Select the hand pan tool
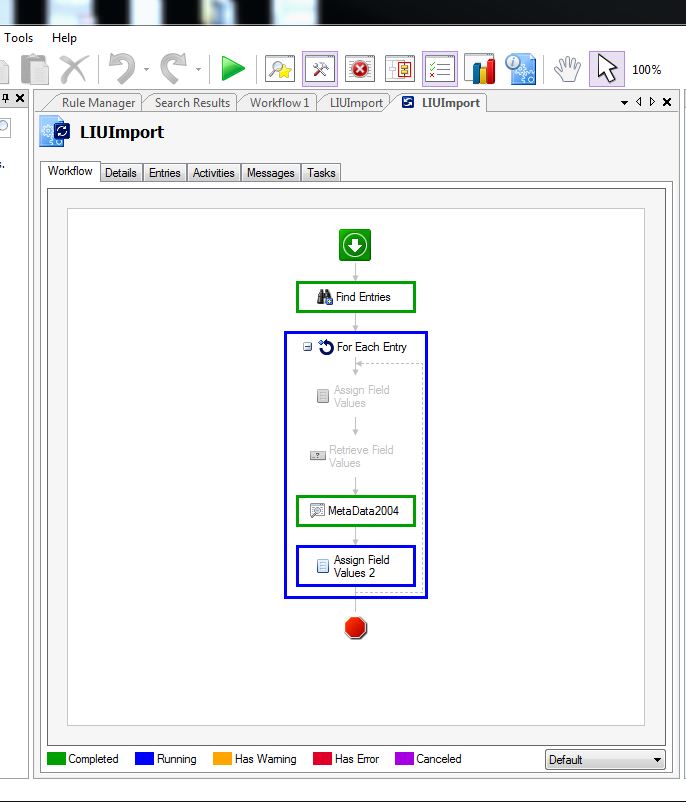This screenshot has height=802, width=686. point(567,69)
